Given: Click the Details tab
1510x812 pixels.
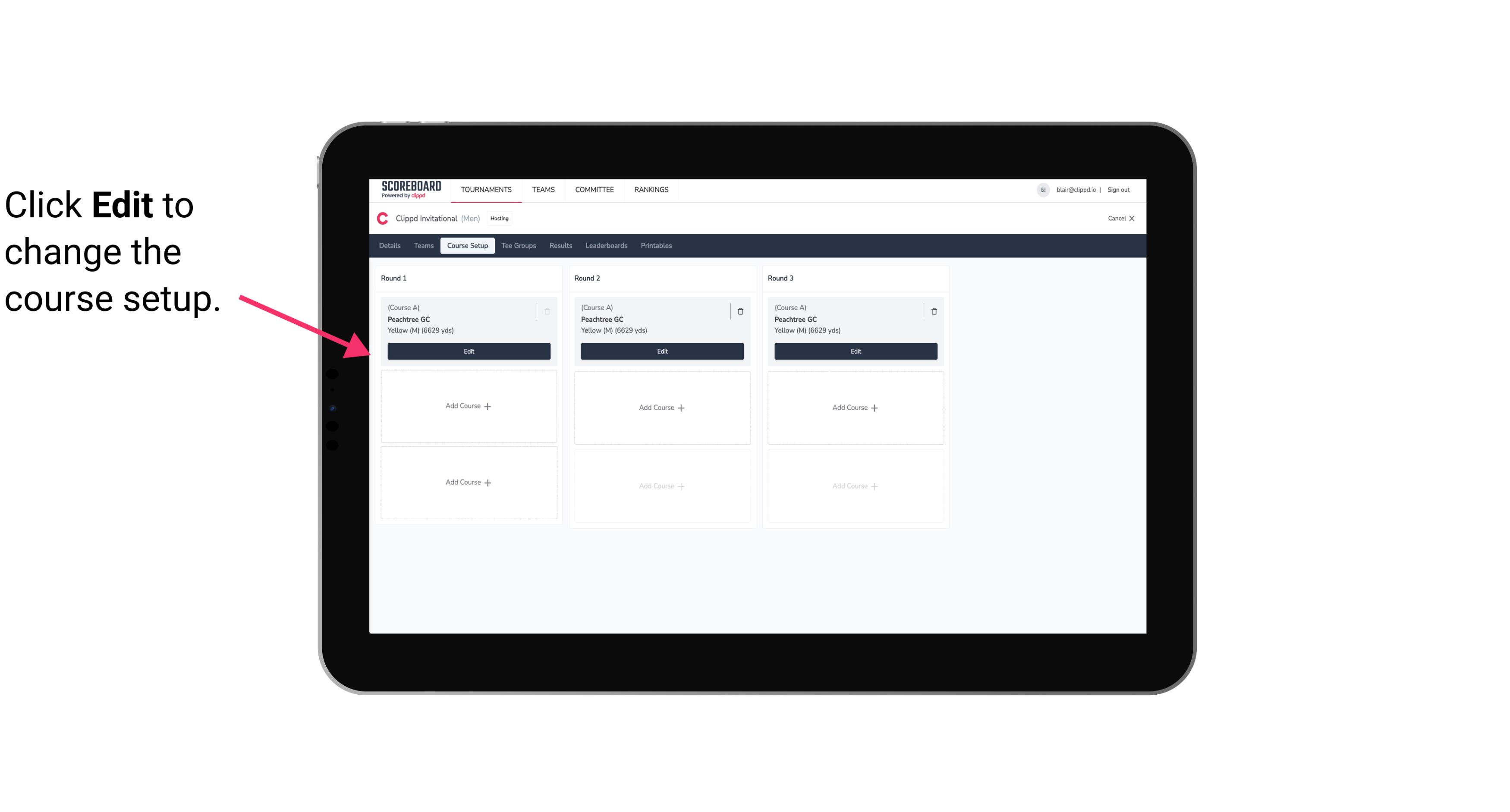Looking at the screenshot, I should 390,246.
